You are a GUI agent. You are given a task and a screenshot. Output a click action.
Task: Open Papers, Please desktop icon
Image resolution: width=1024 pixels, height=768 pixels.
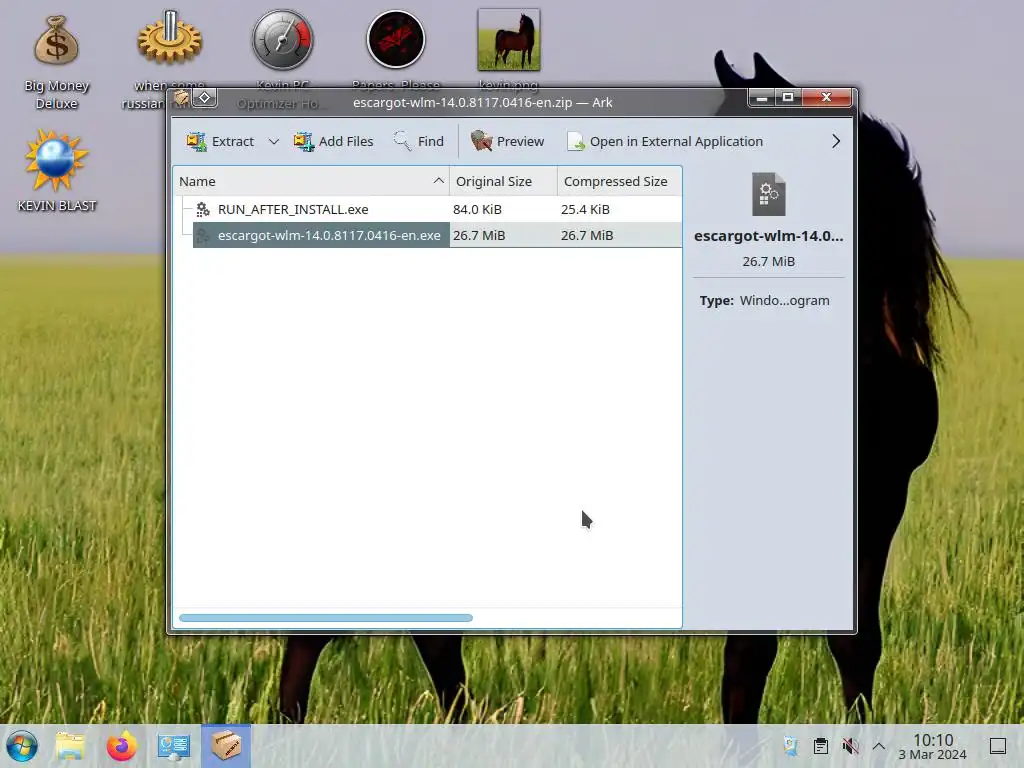(396, 40)
